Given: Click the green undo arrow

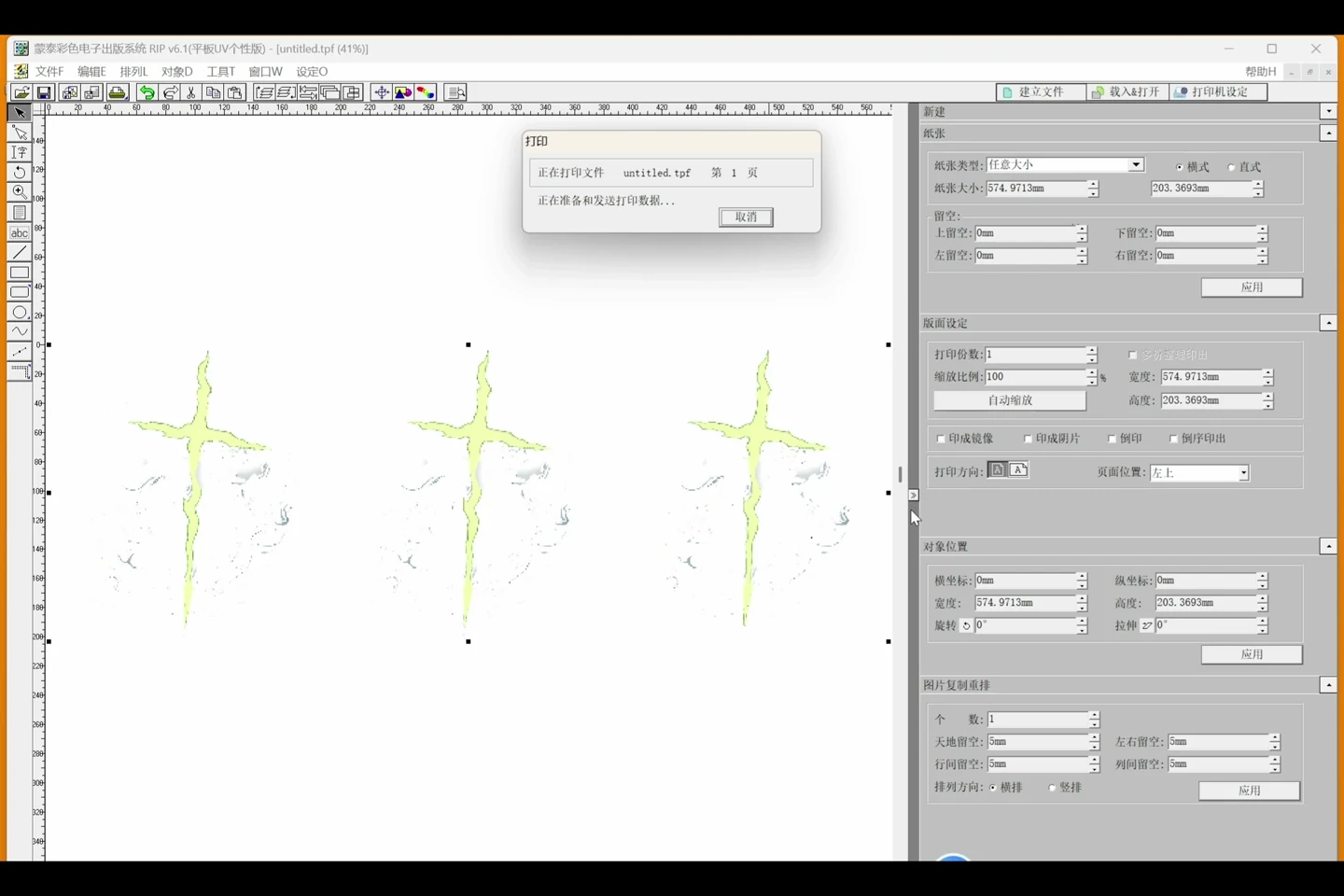Looking at the screenshot, I should click(147, 92).
